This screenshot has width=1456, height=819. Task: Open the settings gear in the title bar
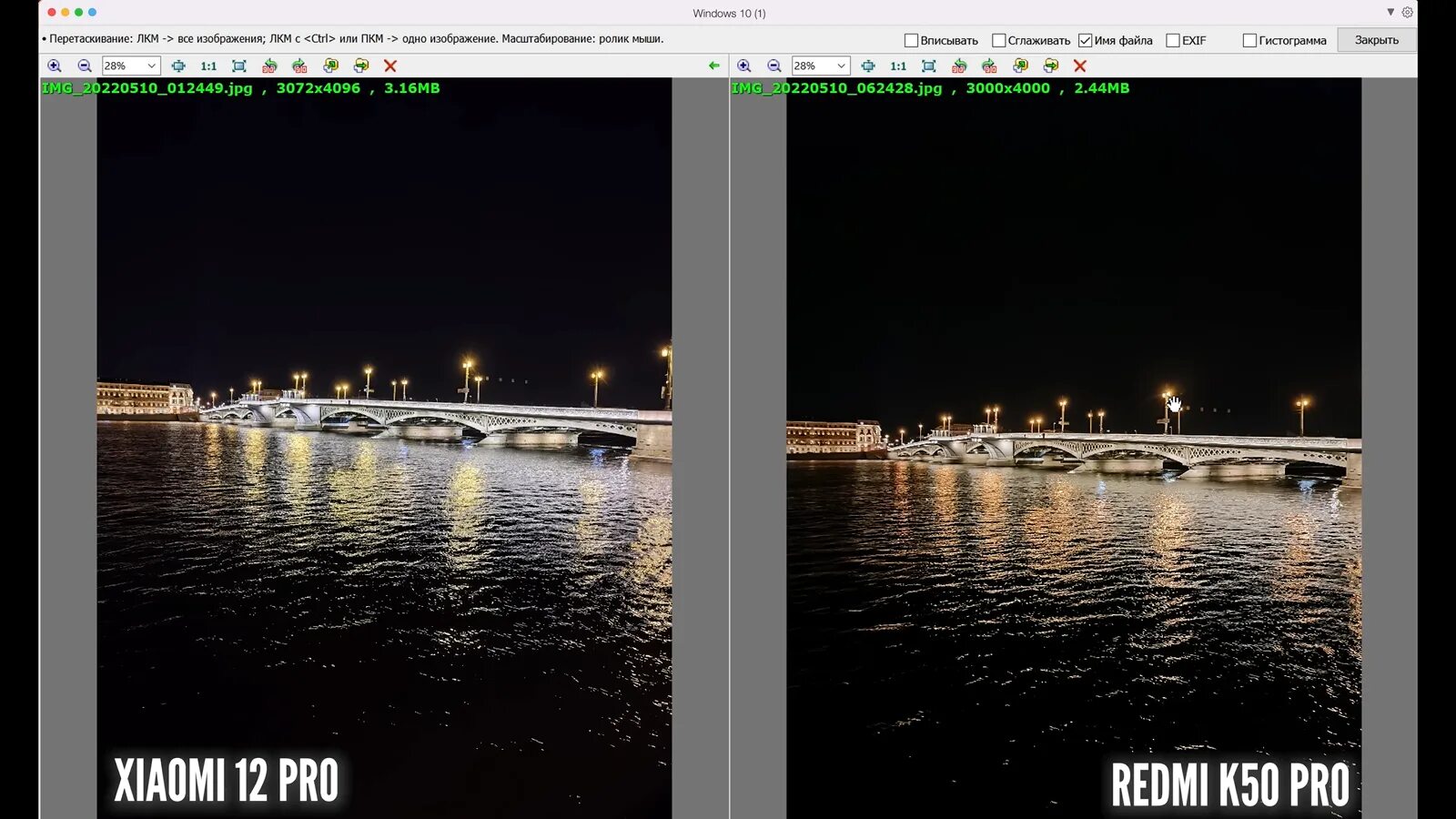coord(1407,13)
